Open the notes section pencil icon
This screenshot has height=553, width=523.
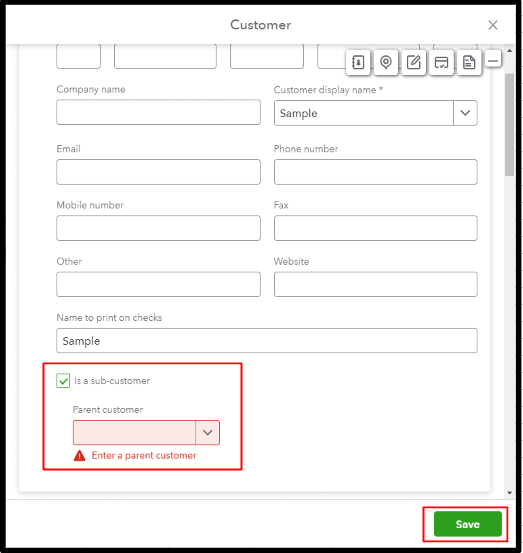tap(414, 63)
